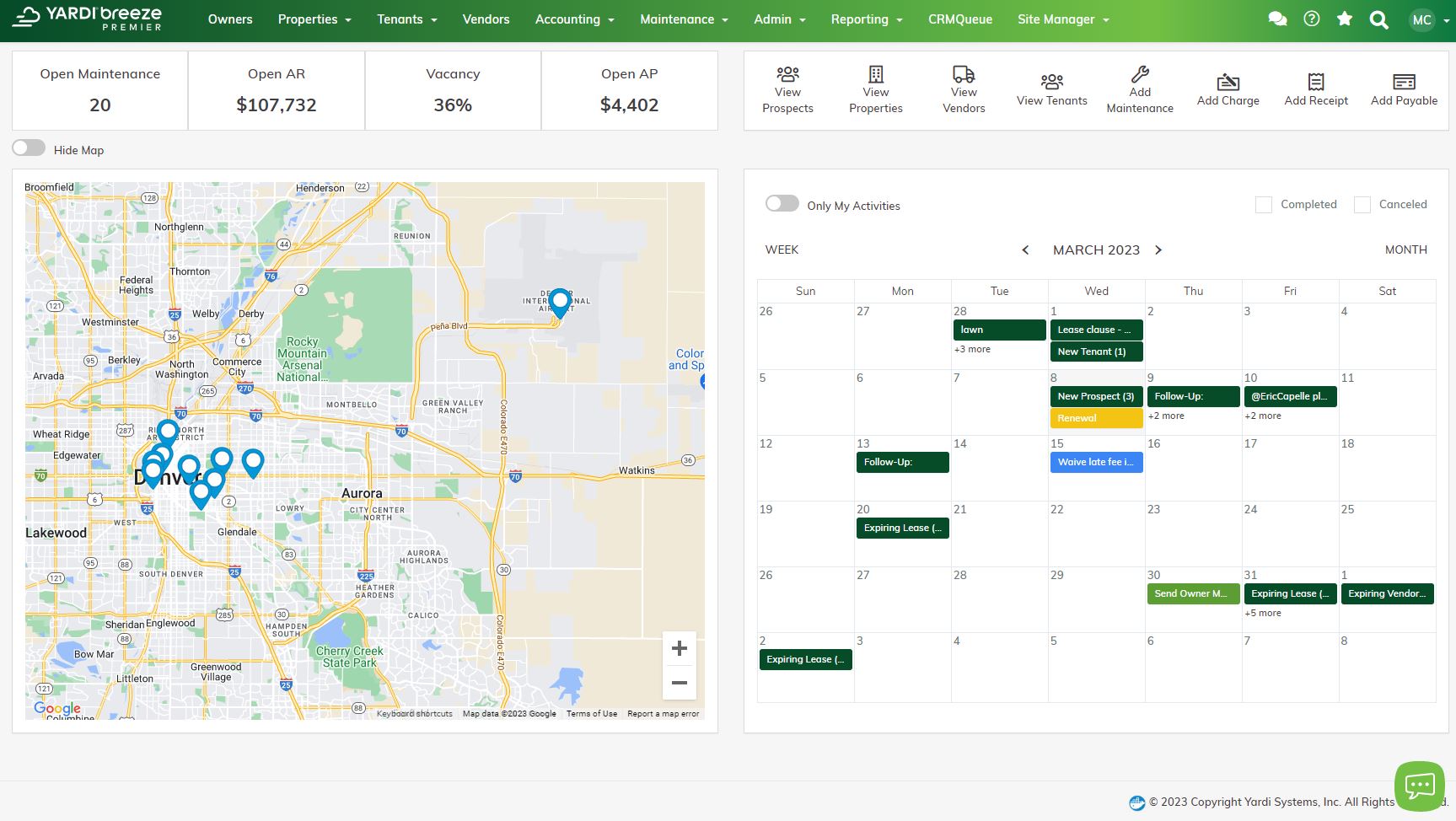The image size is (1456, 821).
Task: Expand the Maintenance dropdown menu
Action: pyautogui.click(x=683, y=19)
